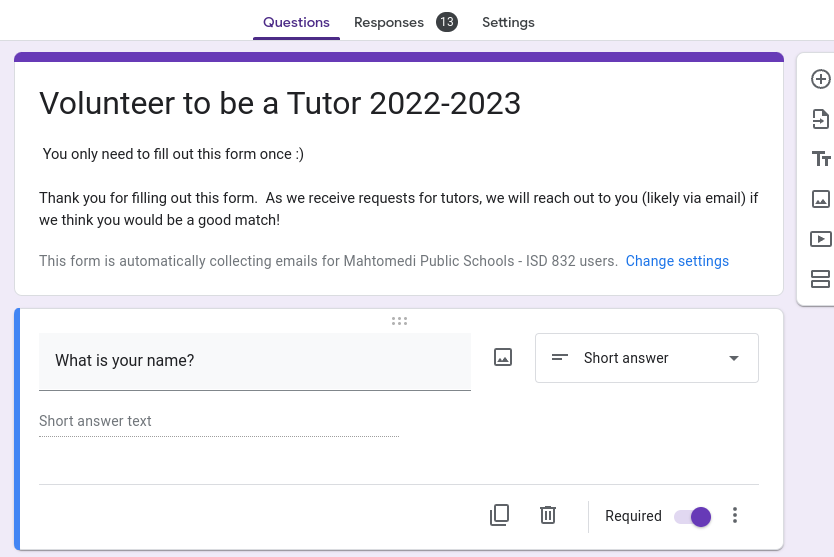
Task: Delete the name question
Action: [548, 515]
